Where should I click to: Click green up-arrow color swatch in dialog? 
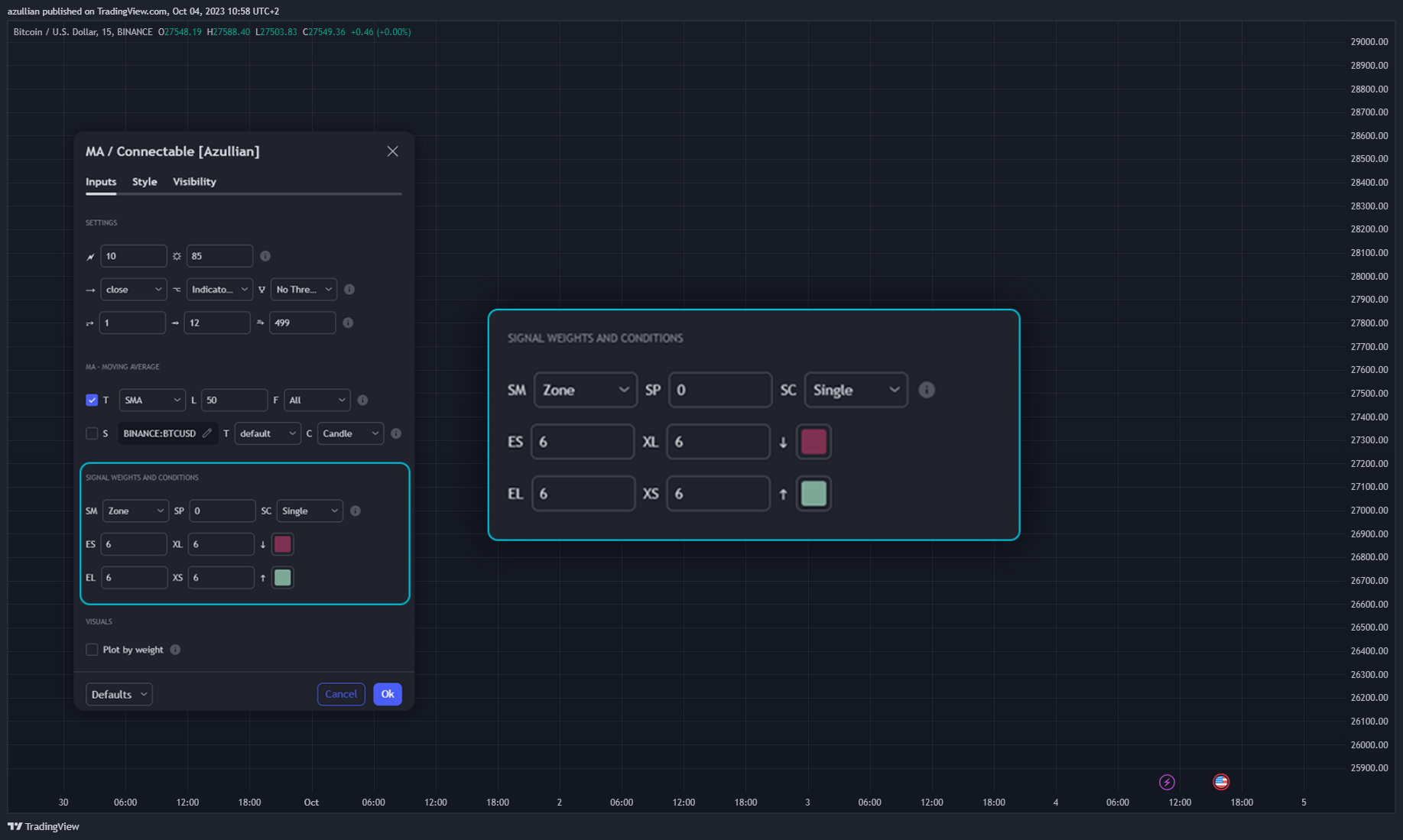point(283,578)
